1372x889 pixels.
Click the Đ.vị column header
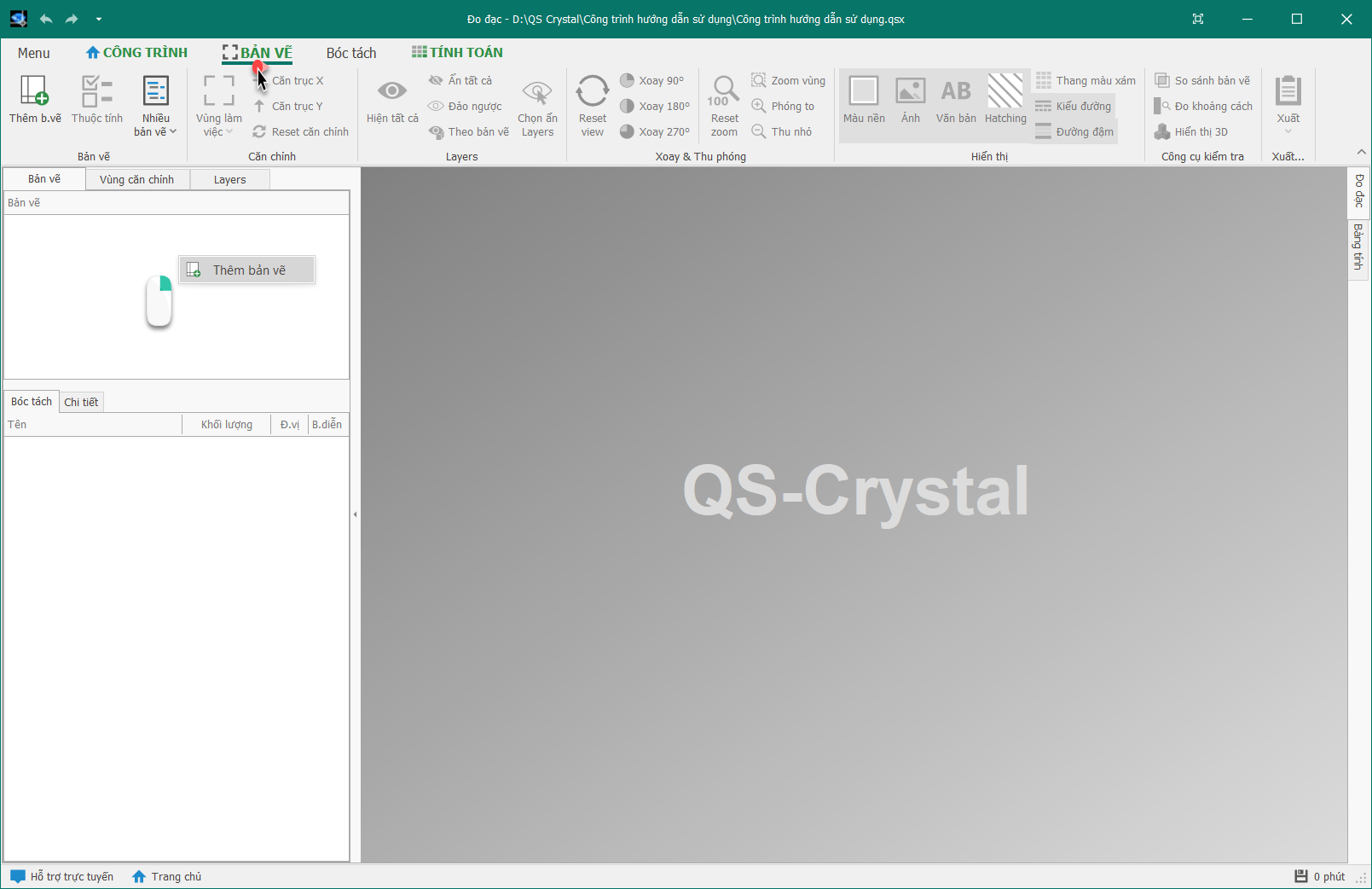(x=290, y=424)
